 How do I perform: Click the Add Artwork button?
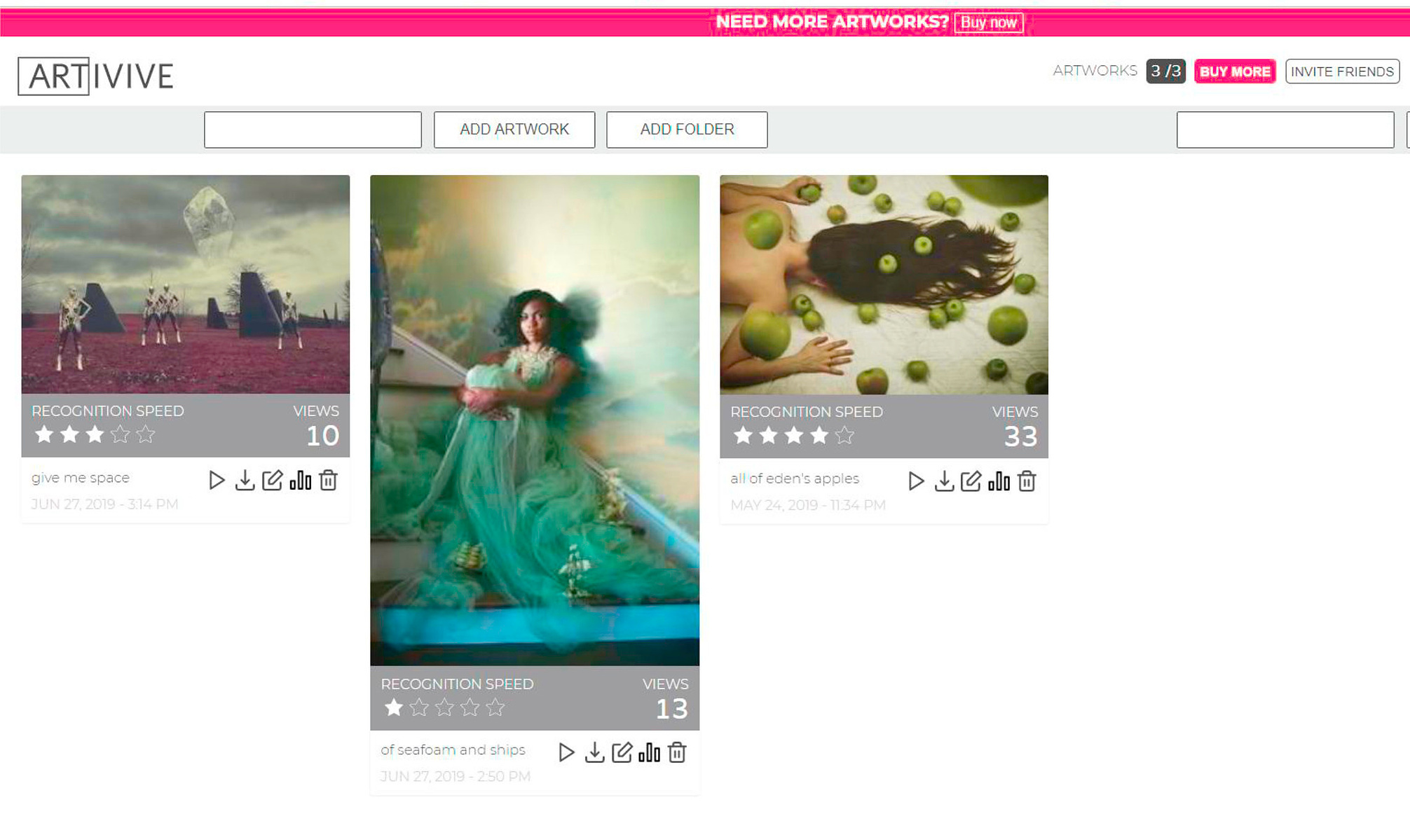[x=514, y=130]
